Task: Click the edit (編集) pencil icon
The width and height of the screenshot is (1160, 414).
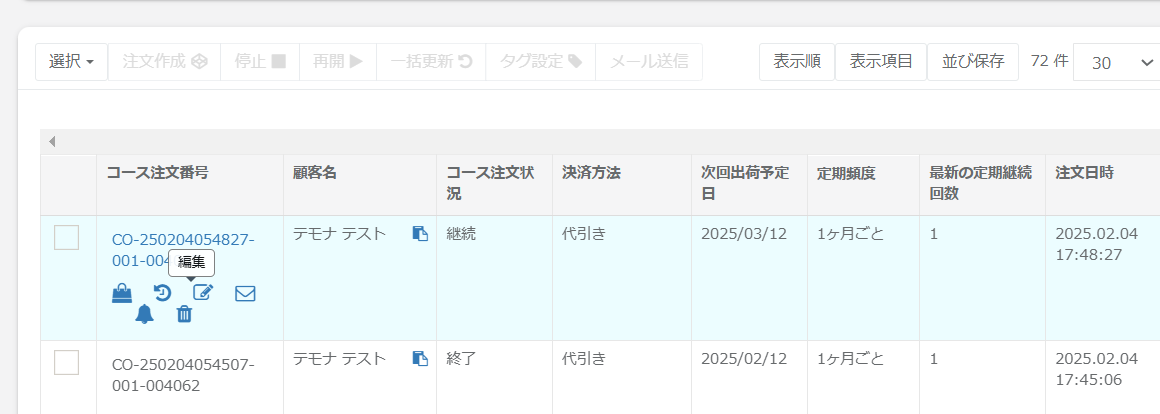Action: click(203, 293)
